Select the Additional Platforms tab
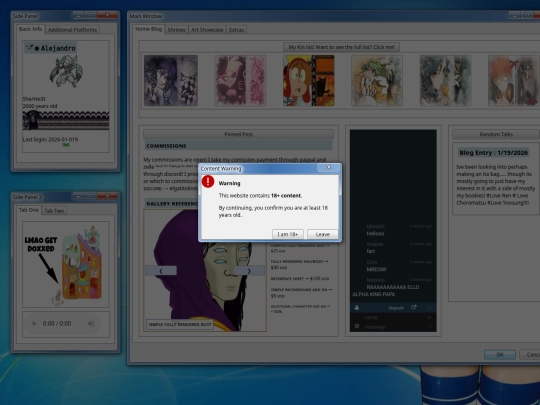The image size is (540, 405). (72, 30)
